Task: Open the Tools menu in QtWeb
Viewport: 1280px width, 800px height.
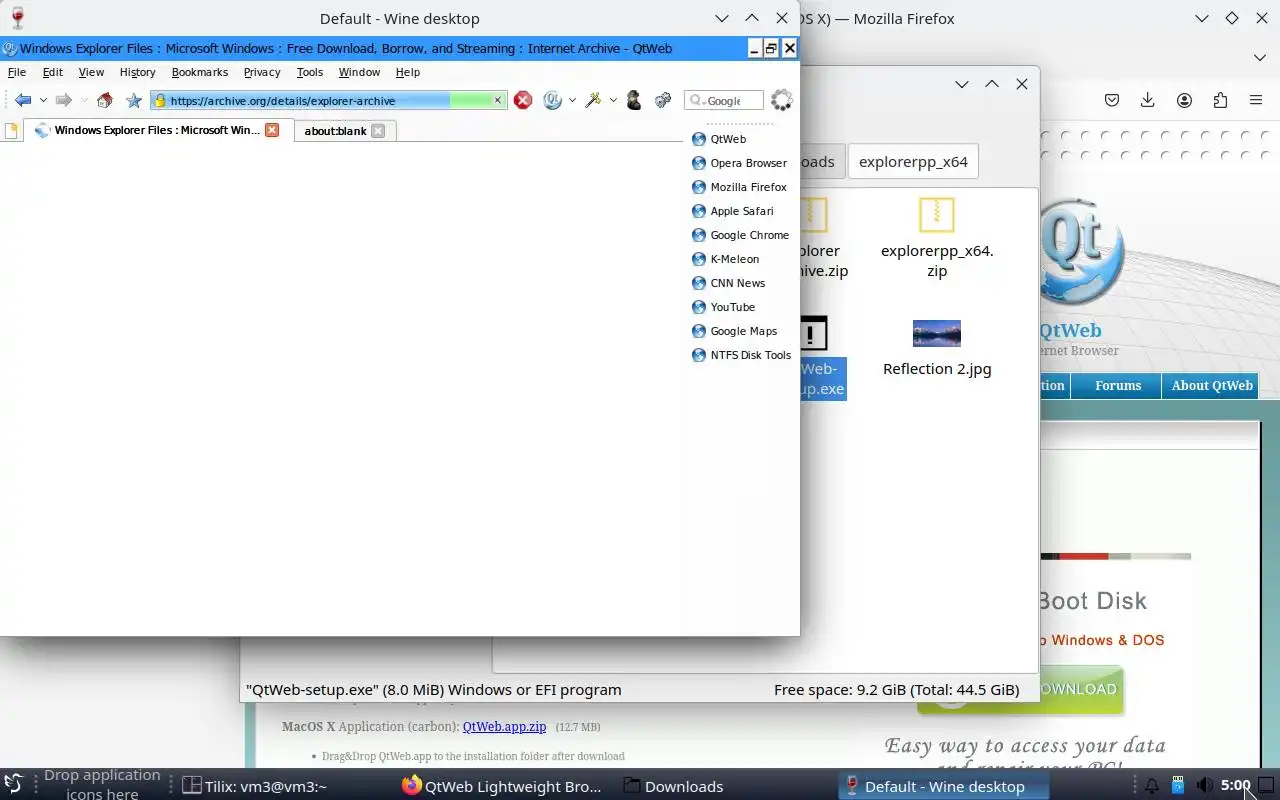Action: (x=310, y=72)
